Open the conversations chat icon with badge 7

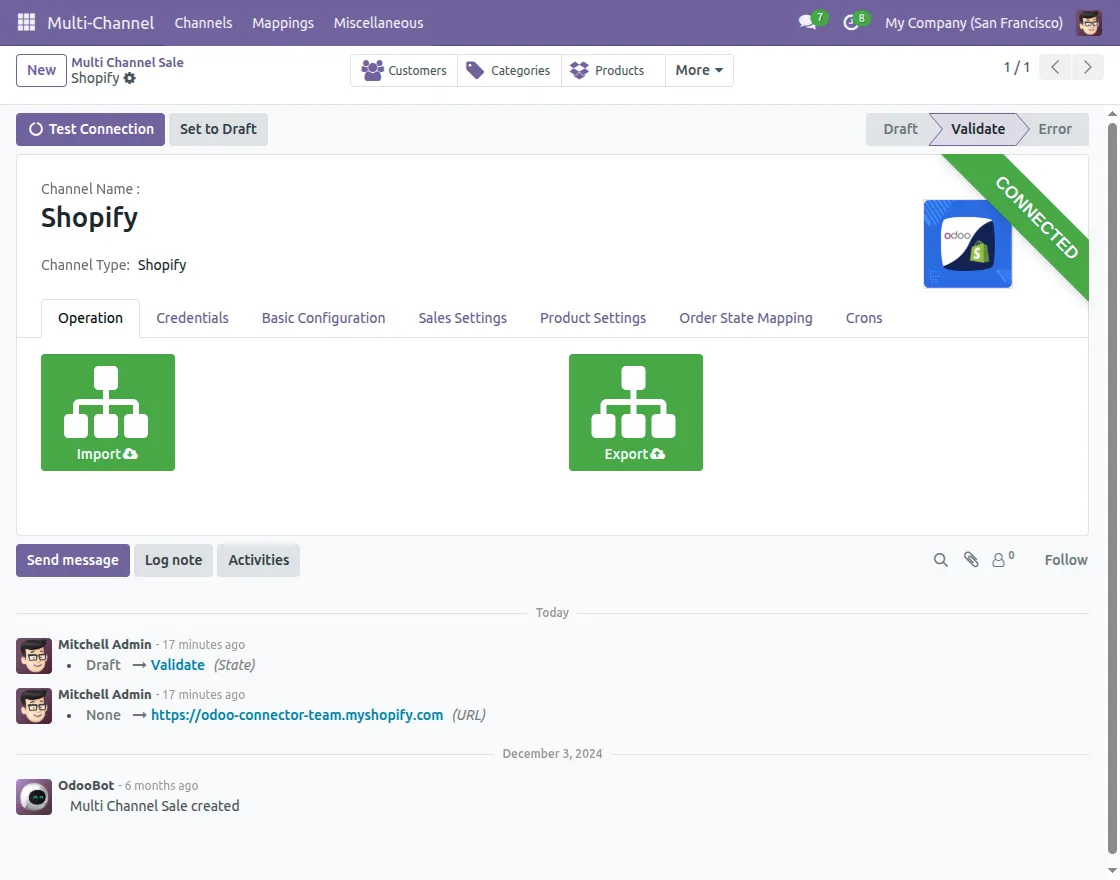click(x=812, y=21)
